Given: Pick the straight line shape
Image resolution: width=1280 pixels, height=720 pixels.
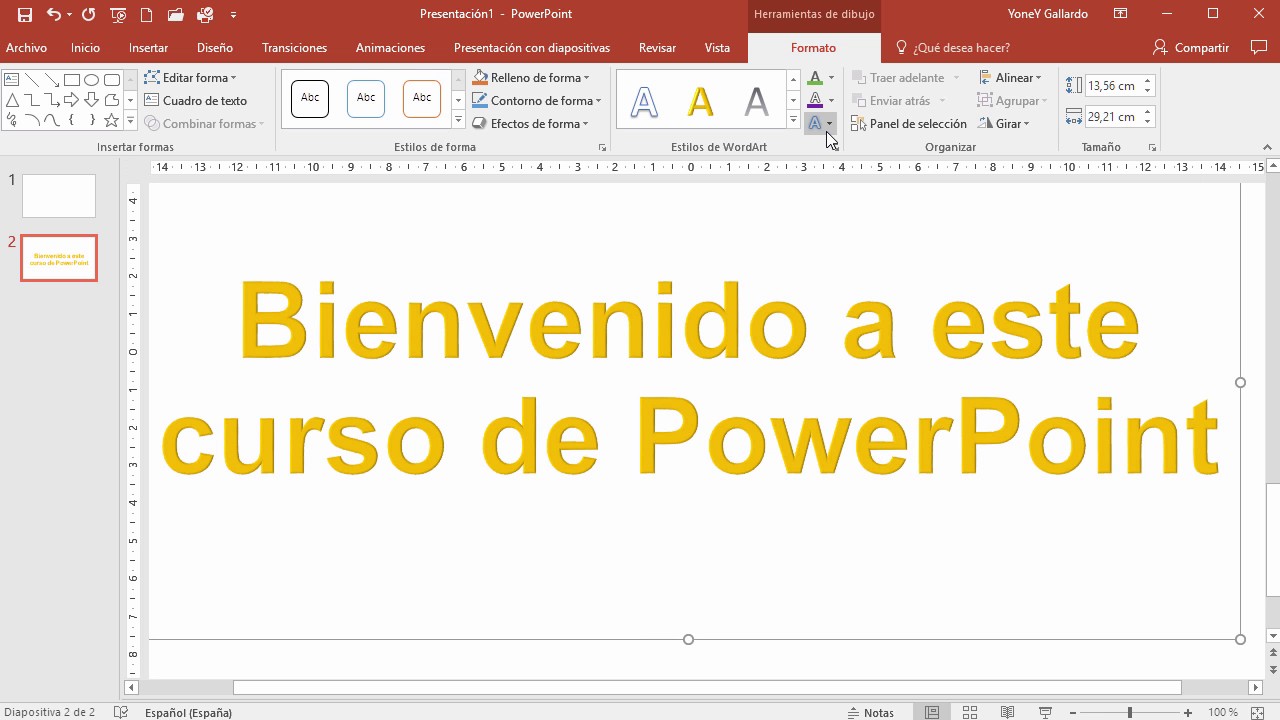Looking at the screenshot, I should [x=32, y=80].
